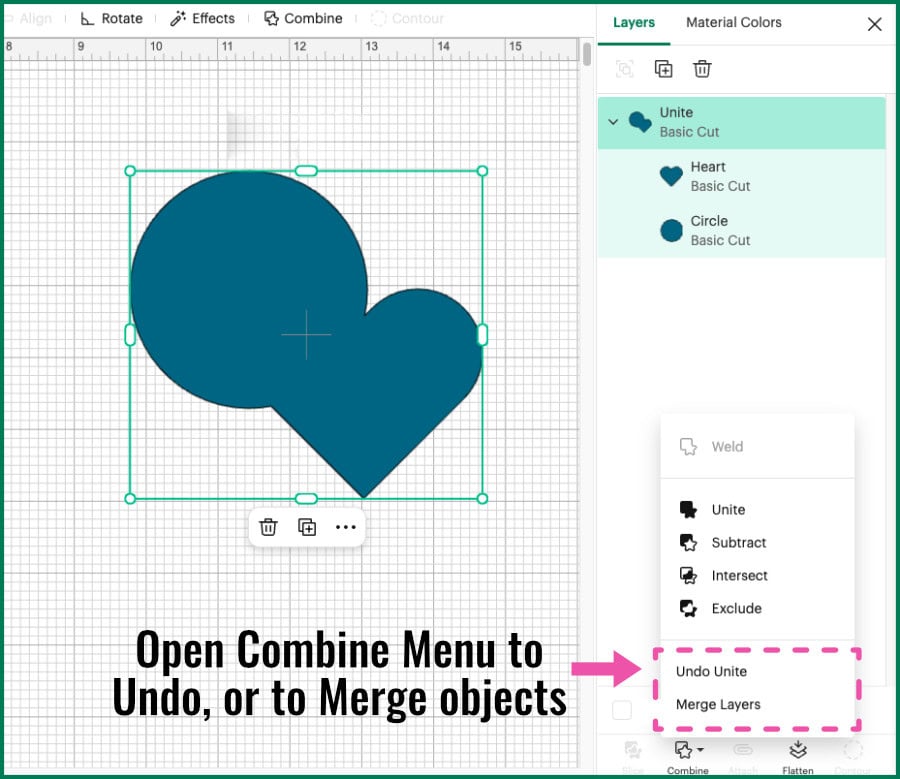Collapse the Unite layer group

coord(613,122)
